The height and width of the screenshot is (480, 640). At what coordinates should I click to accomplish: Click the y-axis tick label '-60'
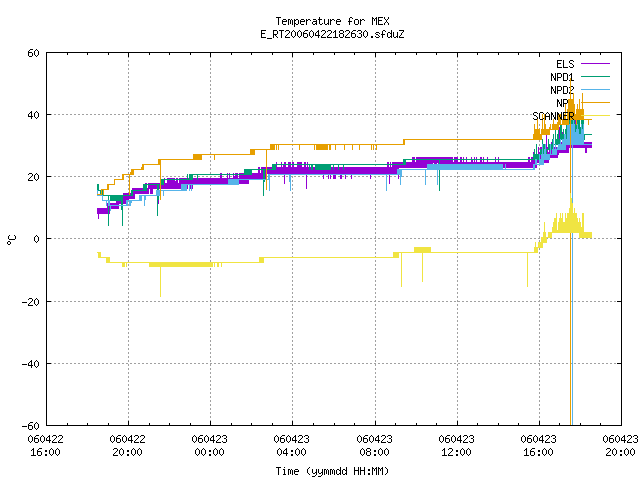click(x=31, y=426)
